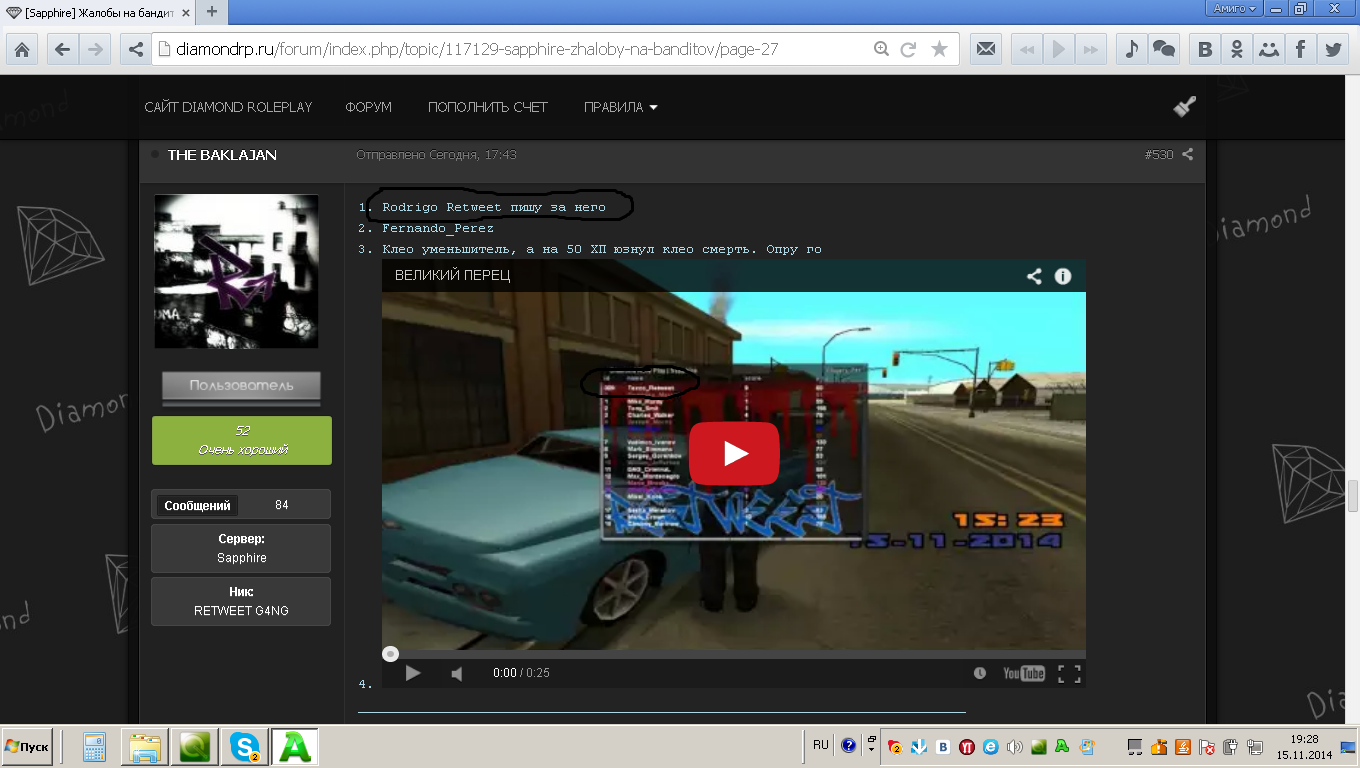Expand the ПРАВИЛА dropdown menu
This screenshot has width=1360, height=768.
620,107
